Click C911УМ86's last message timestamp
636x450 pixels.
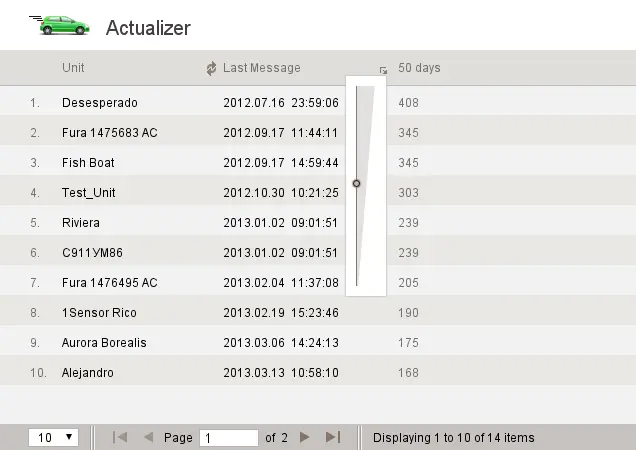pos(281,253)
